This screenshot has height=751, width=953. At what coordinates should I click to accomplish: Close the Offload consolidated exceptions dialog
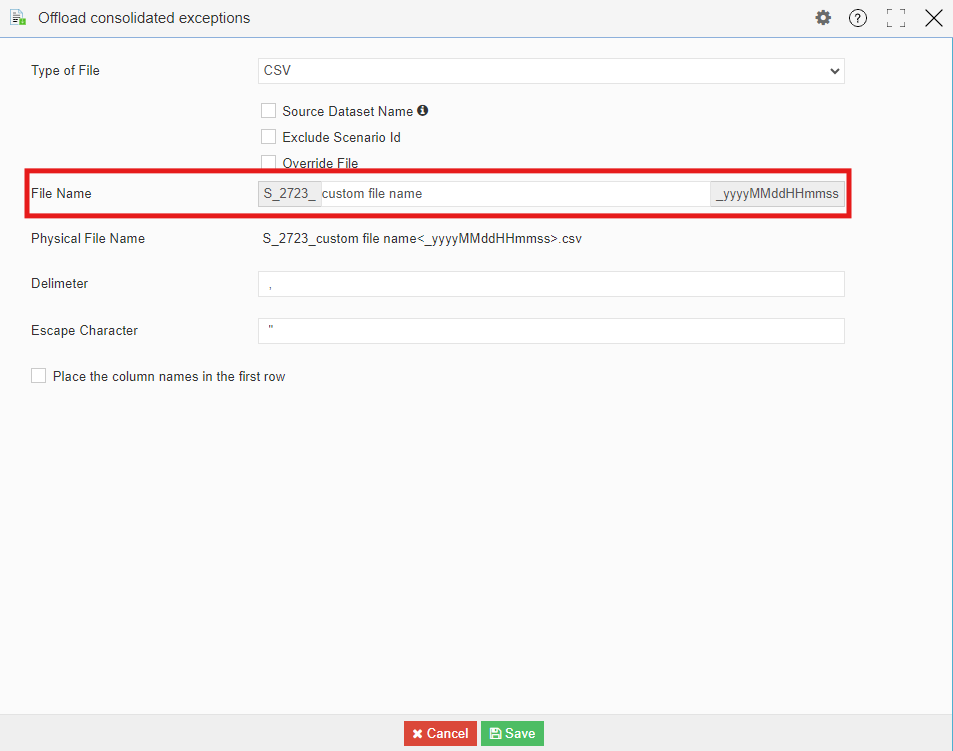[933, 18]
